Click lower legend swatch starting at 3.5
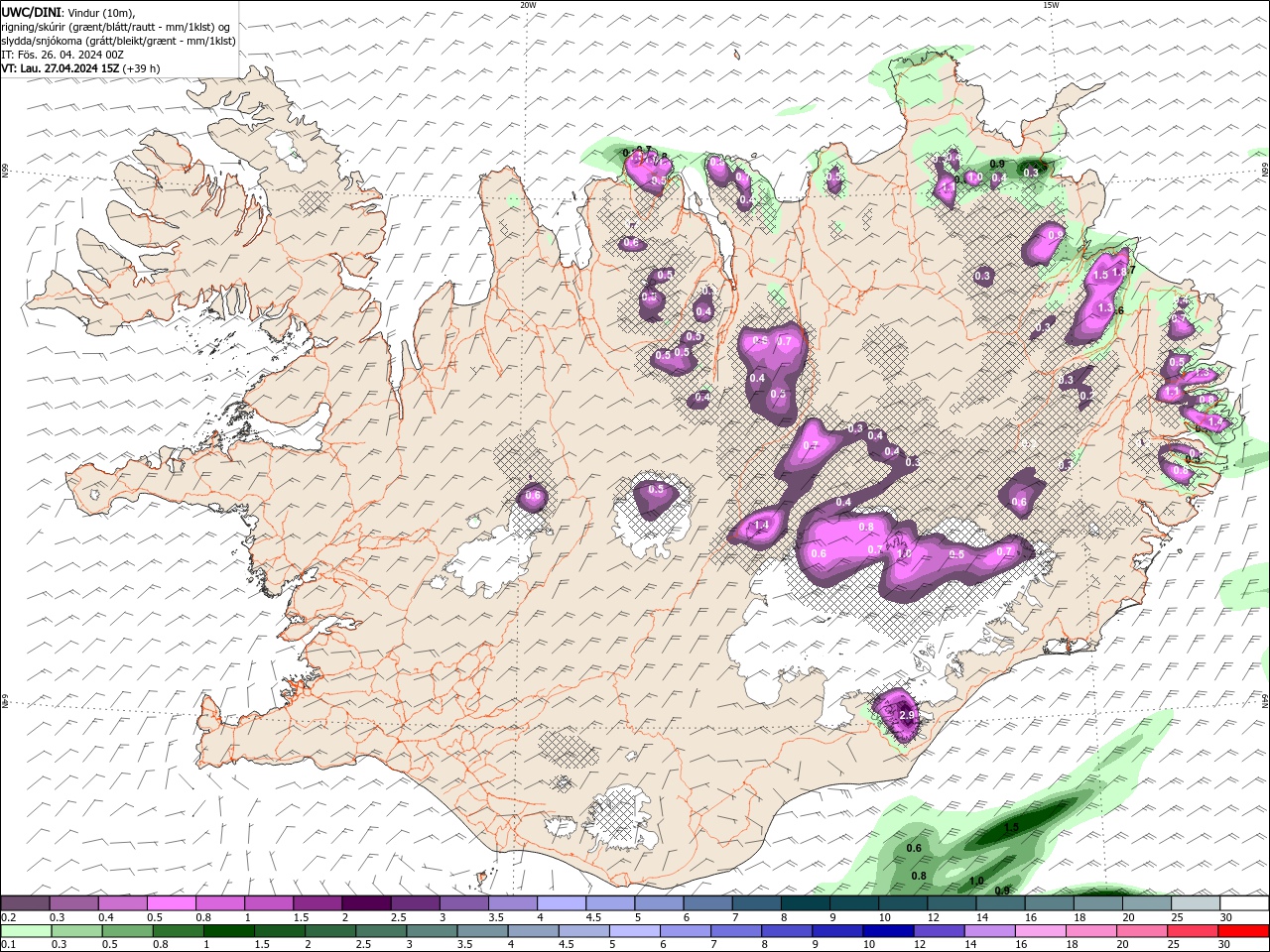Viewport: 1270px width, 952px height. point(481,931)
